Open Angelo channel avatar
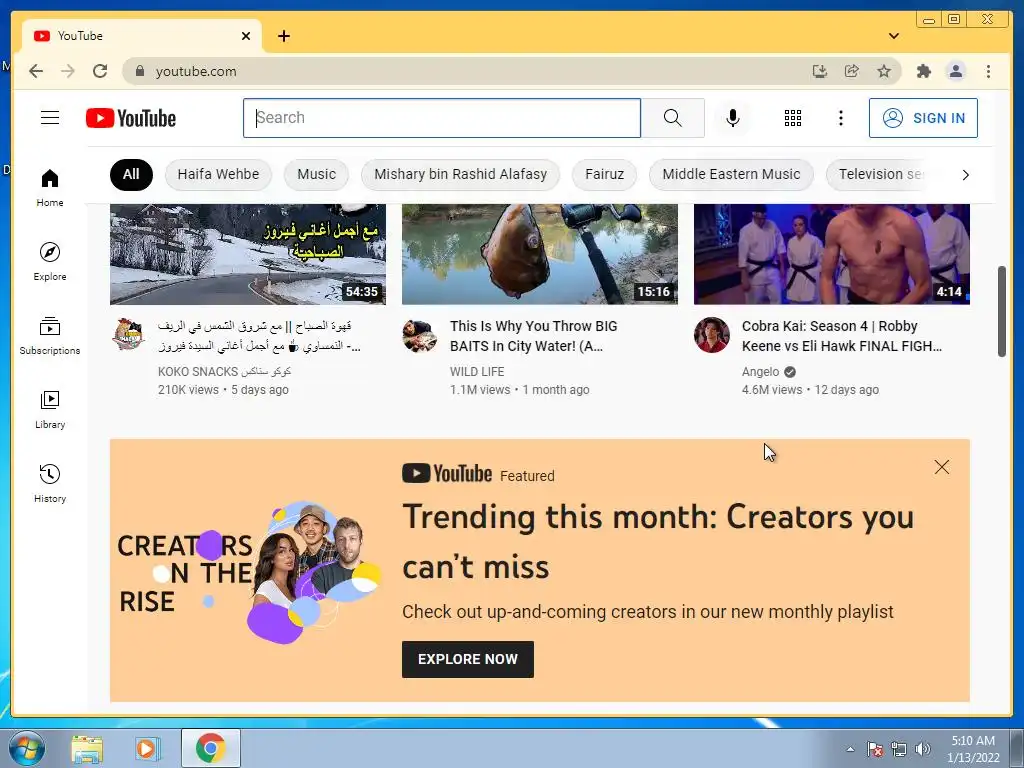Image resolution: width=1024 pixels, height=768 pixels. (712, 335)
